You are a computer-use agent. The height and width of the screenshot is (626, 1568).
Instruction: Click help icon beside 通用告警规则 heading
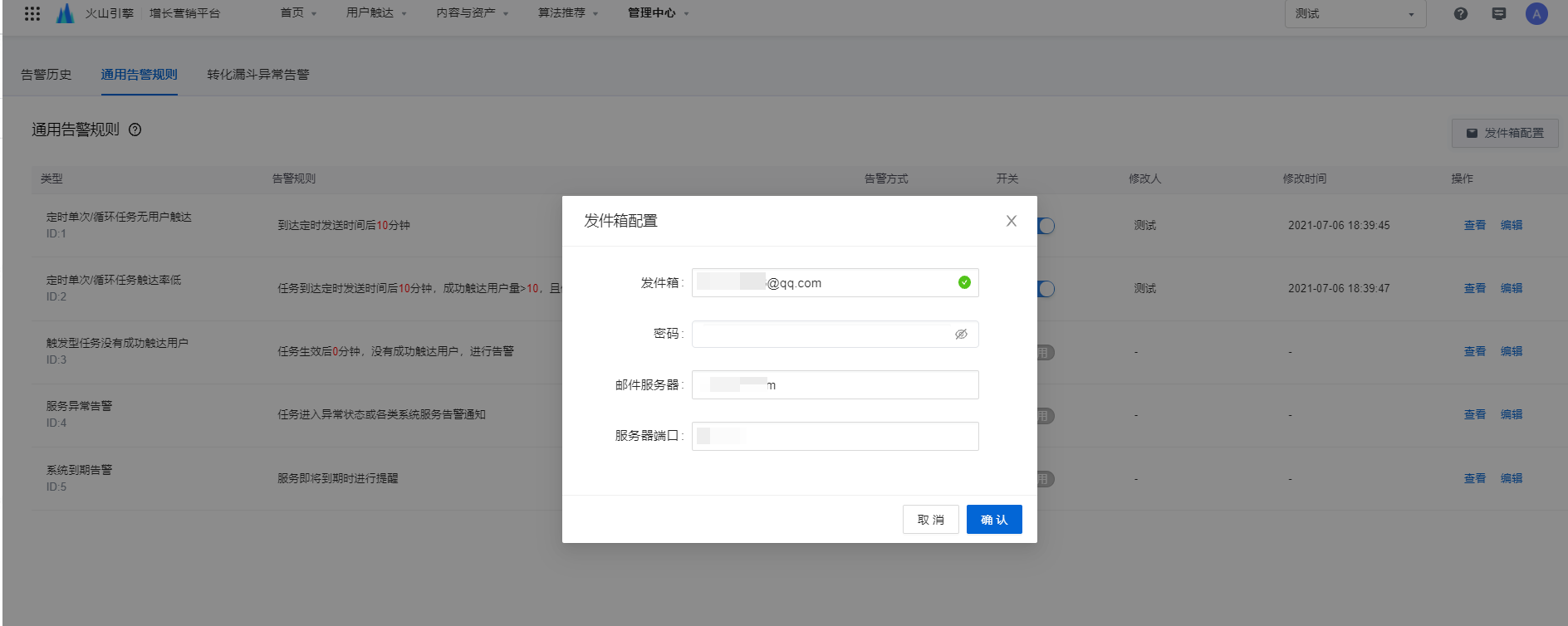click(x=135, y=130)
